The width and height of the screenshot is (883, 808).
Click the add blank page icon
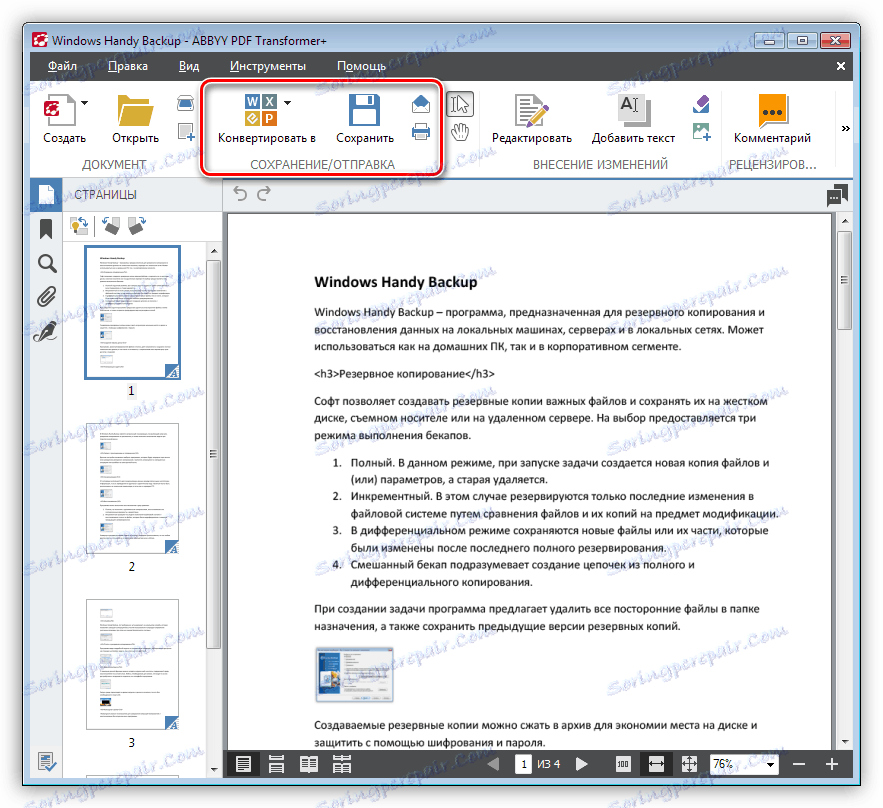pyautogui.click(x=186, y=132)
